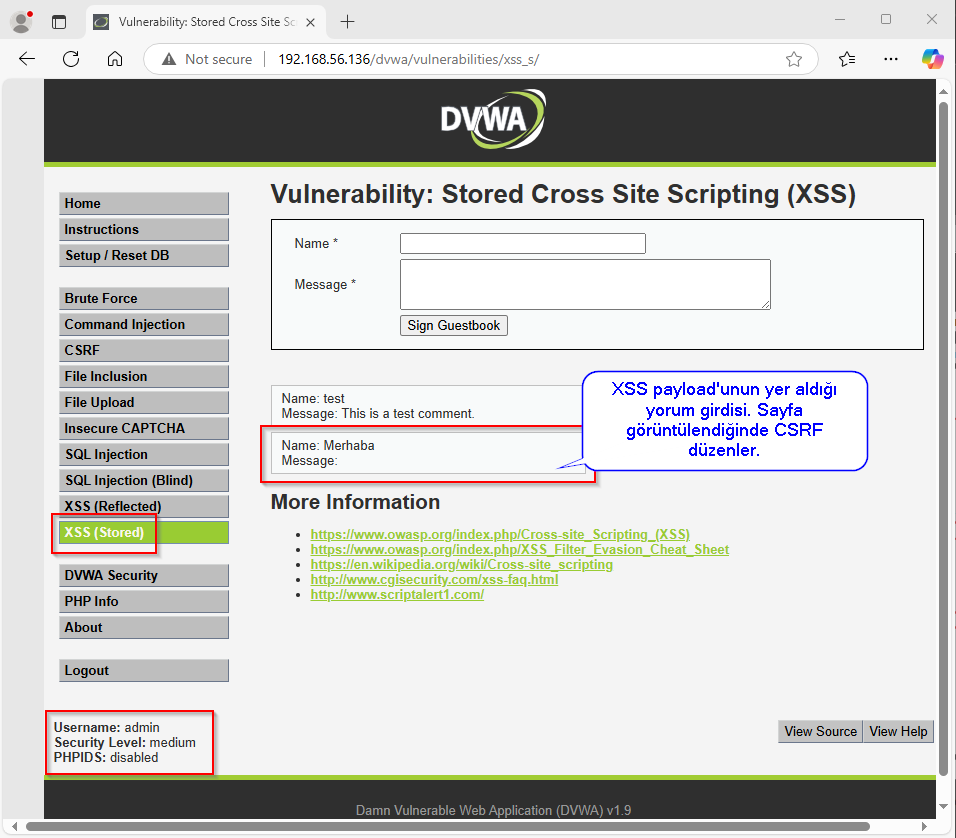Reload the page with the refresh icon
The image size is (956, 838).
point(71,59)
